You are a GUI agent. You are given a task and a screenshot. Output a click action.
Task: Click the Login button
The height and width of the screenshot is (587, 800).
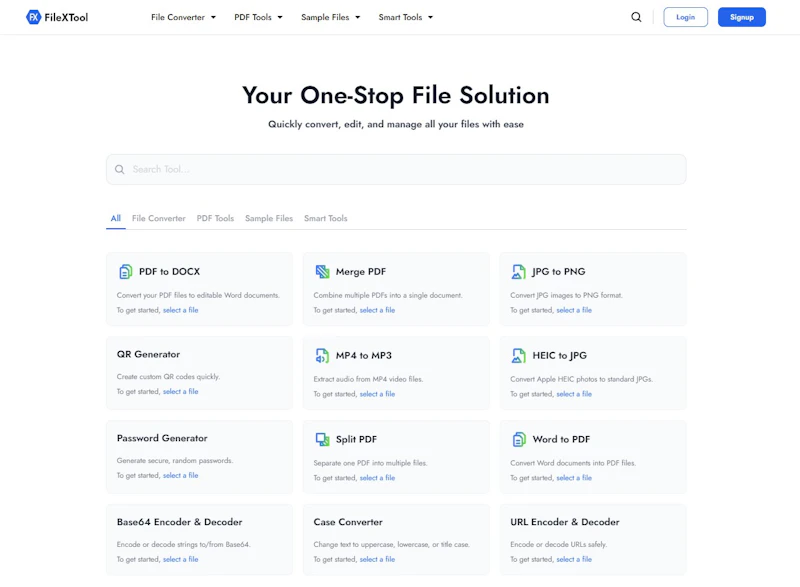[685, 17]
